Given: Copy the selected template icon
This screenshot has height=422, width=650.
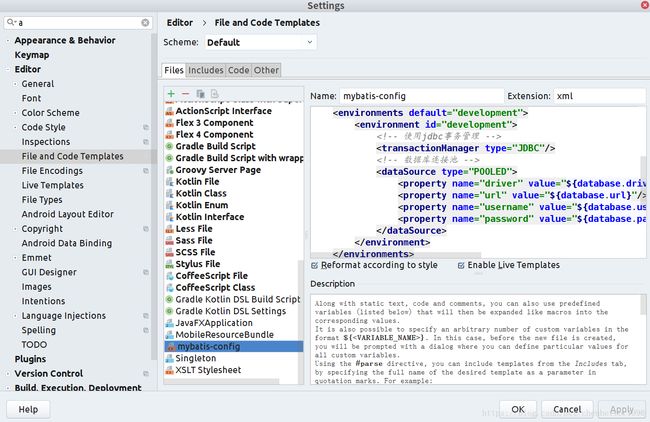Looking at the screenshot, I should point(201,94).
